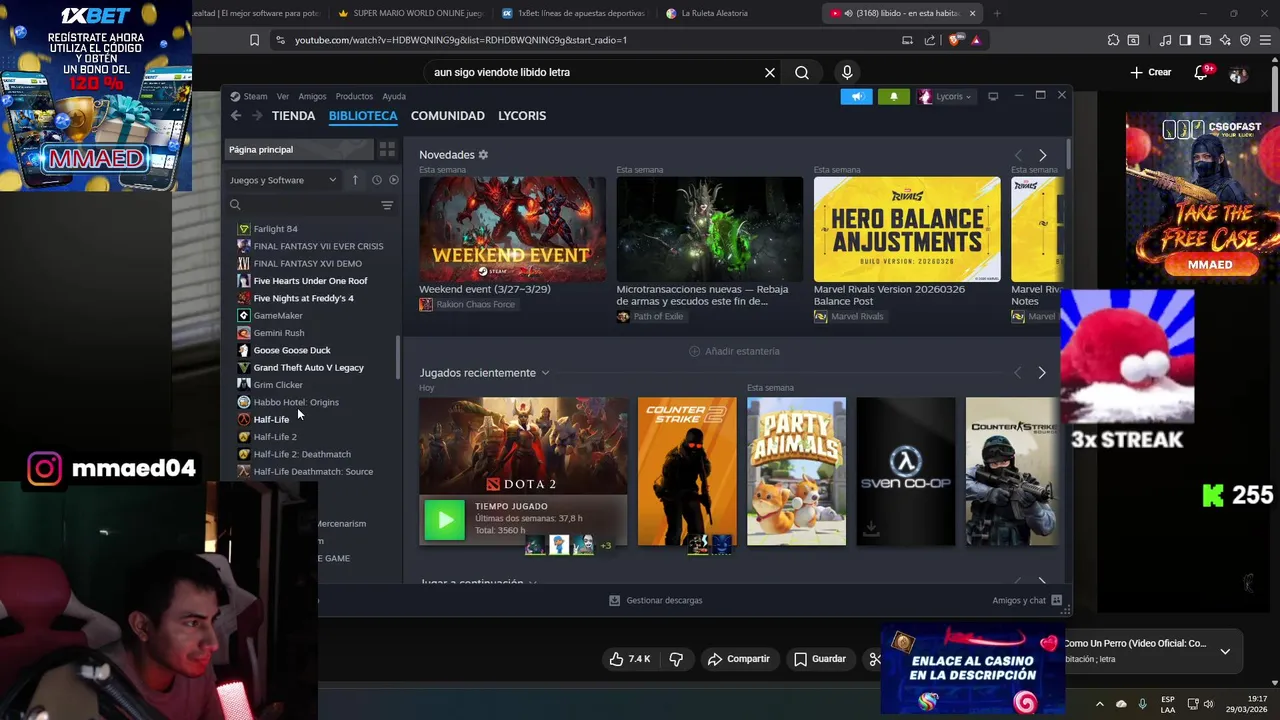The height and width of the screenshot is (720, 1280).
Task: Open the Counter-Strike 2 game cover
Action: pos(687,472)
